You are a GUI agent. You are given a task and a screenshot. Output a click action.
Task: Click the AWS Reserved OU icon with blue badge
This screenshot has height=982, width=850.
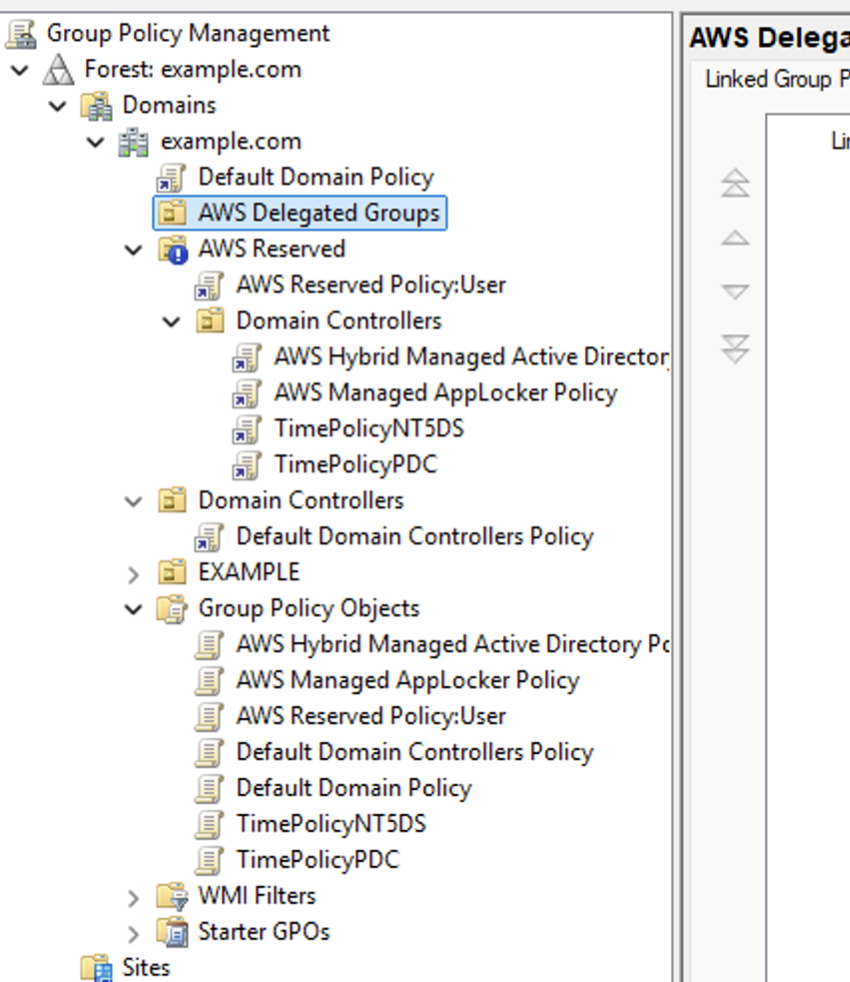point(173,249)
